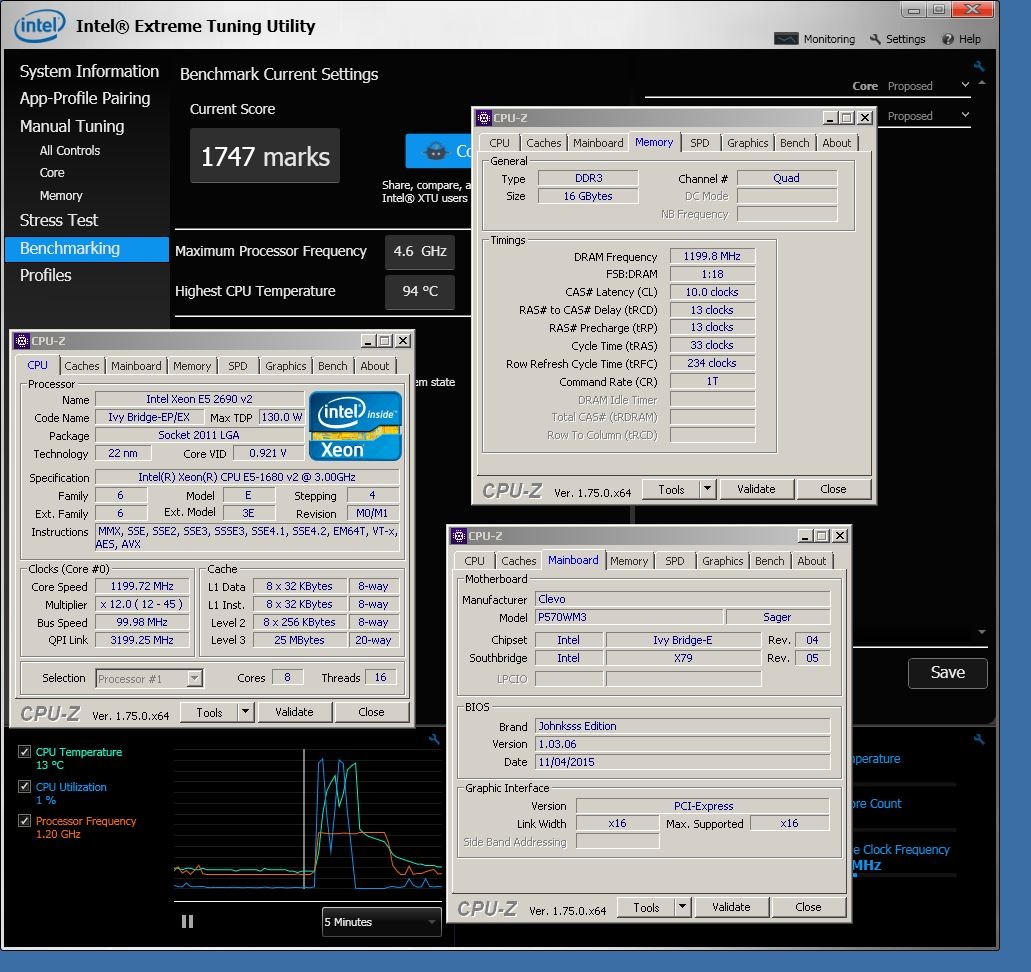
Task: Click the Save button
Action: (x=947, y=673)
